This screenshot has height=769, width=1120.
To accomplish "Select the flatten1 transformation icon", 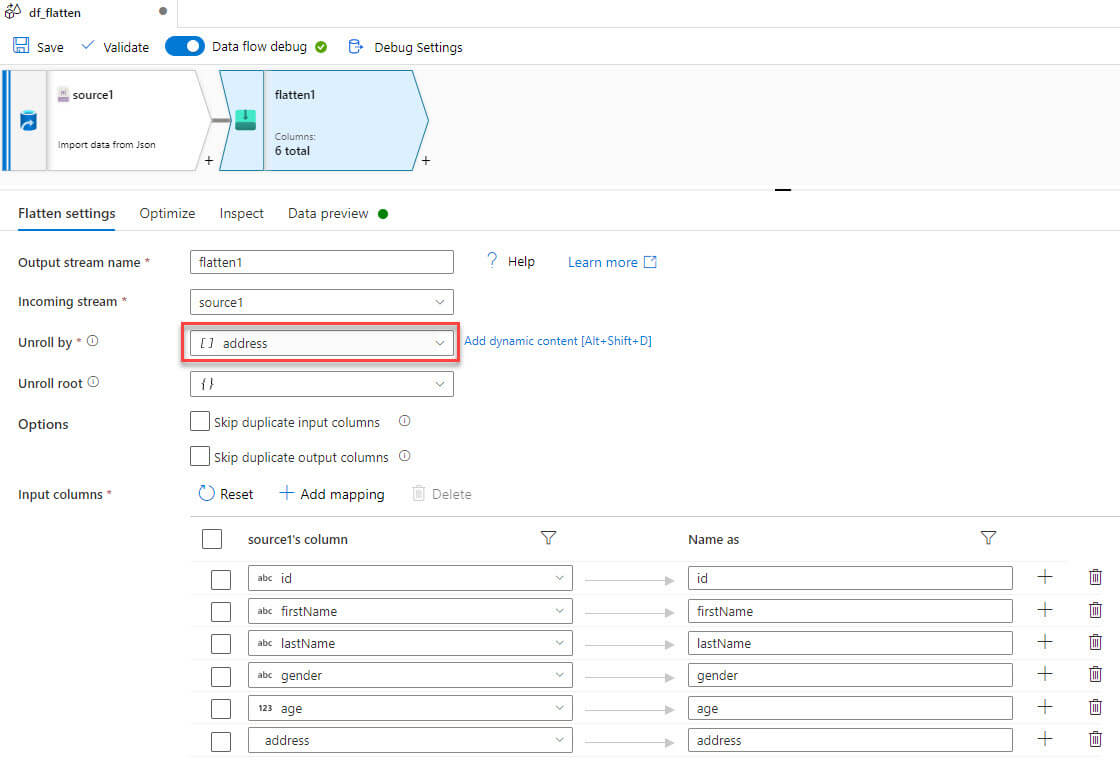I will [x=245, y=120].
